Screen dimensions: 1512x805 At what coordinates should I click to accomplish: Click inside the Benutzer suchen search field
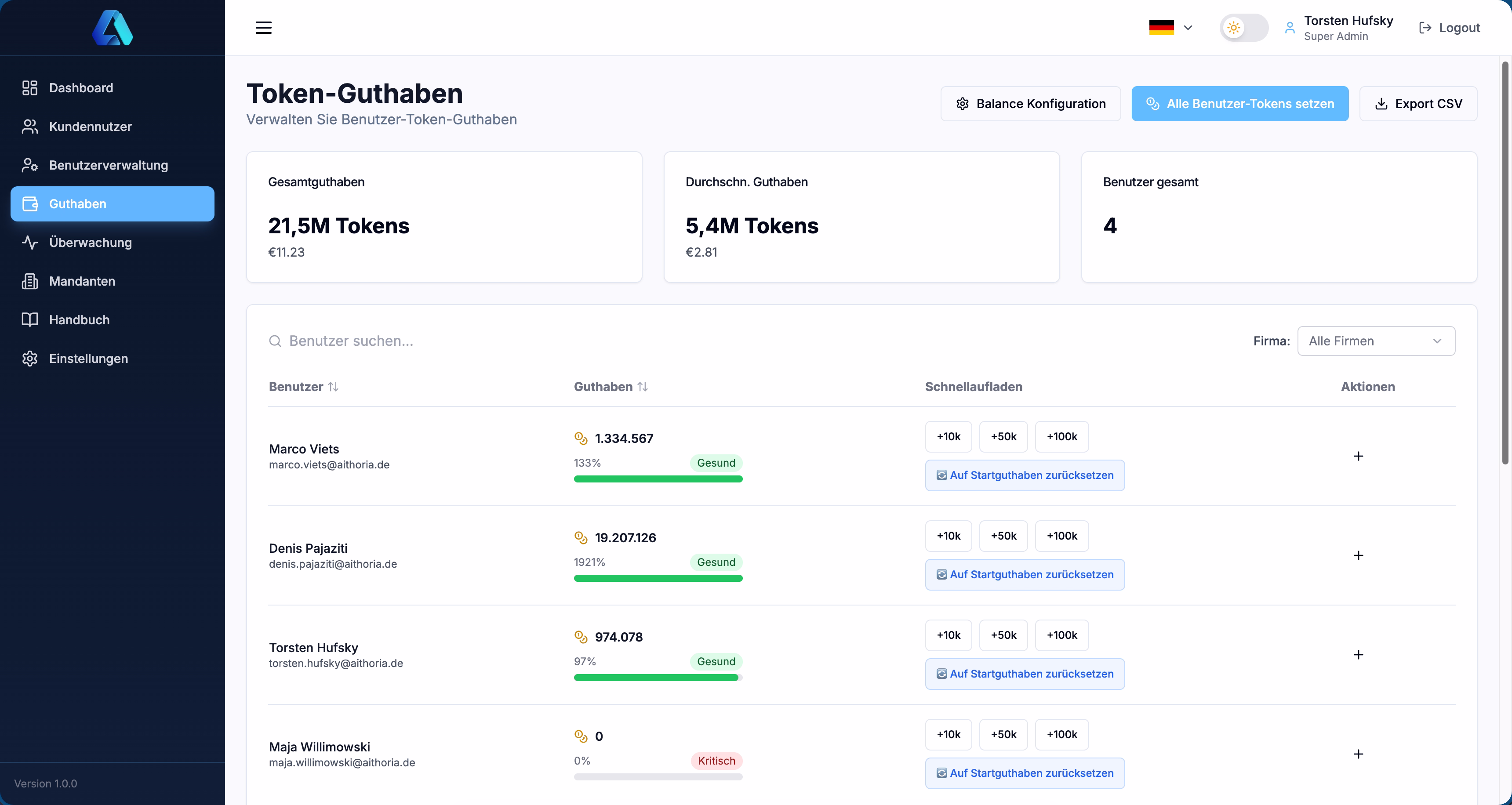click(411, 341)
